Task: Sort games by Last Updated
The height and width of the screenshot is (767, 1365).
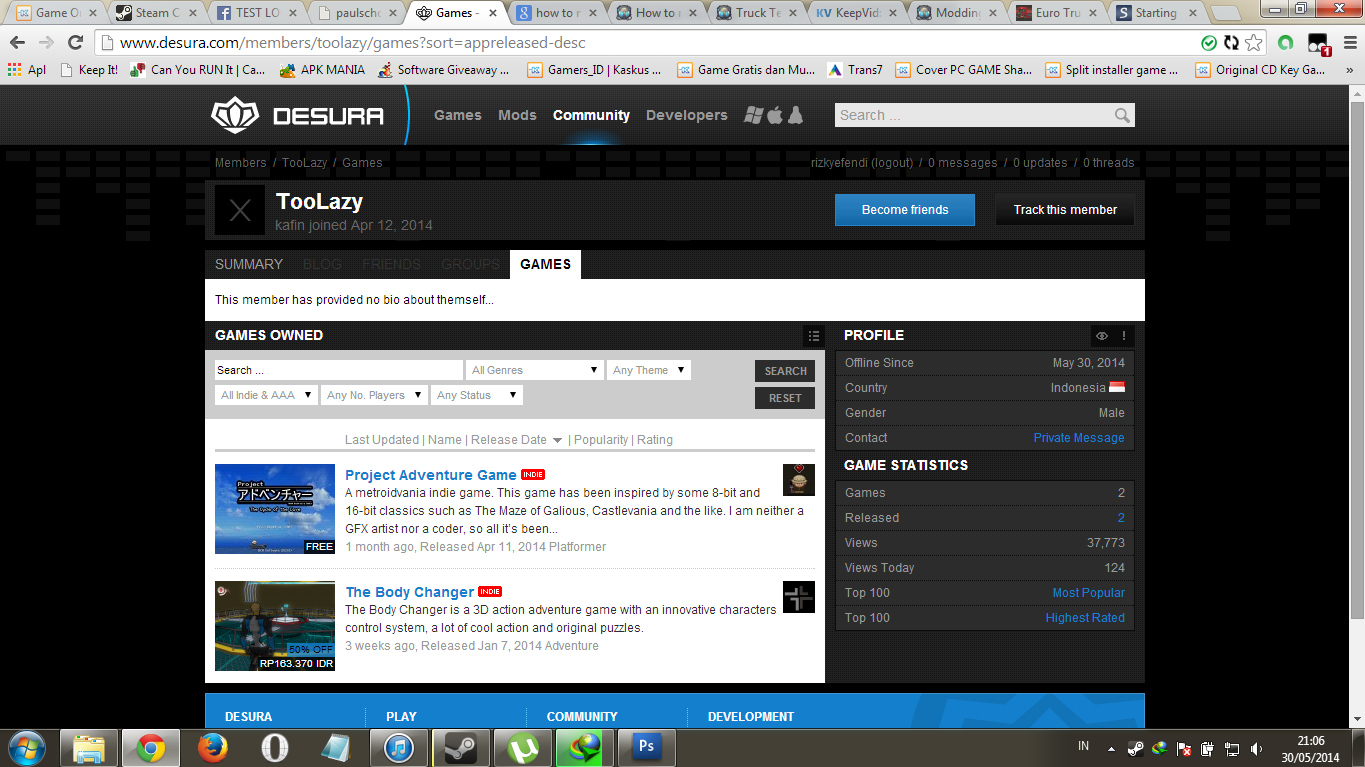Action: (382, 440)
